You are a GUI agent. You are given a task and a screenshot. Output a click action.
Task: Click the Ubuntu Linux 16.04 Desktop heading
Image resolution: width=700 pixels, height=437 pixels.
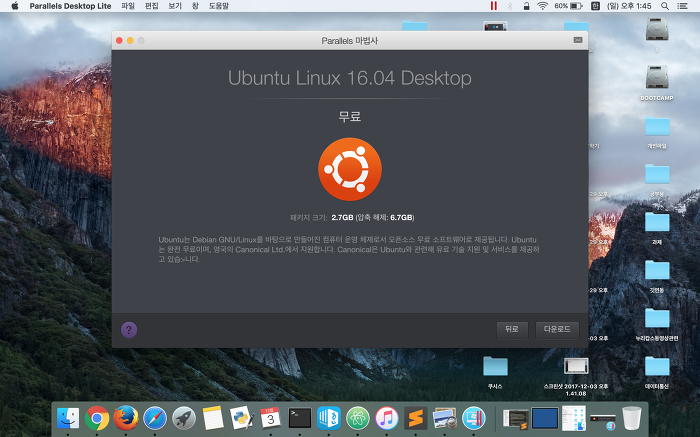click(x=350, y=78)
